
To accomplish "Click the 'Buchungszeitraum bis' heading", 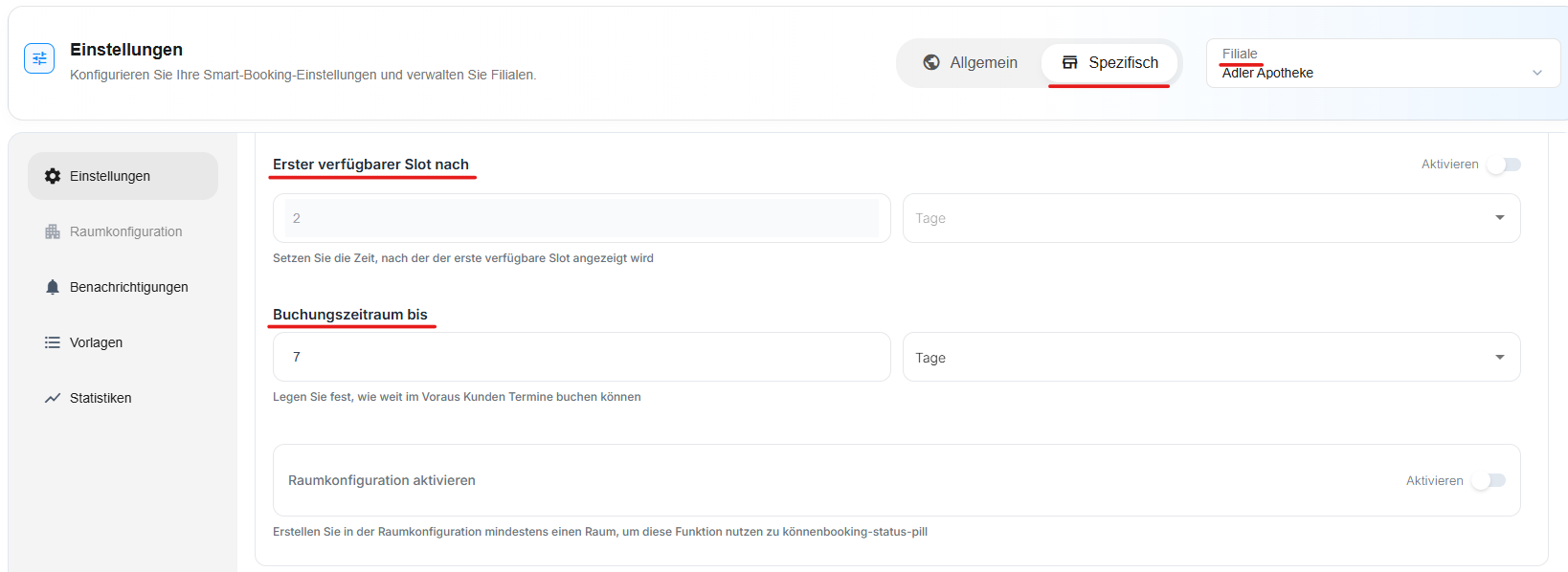I will [x=350, y=315].
